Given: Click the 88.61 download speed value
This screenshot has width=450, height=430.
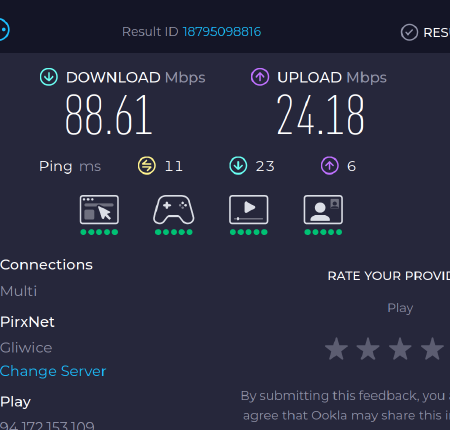Looking at the screenshot, I should [x=109, y=115].
